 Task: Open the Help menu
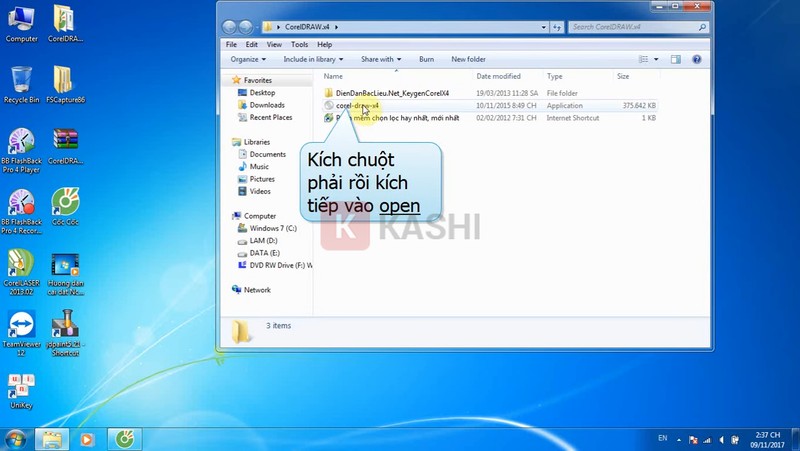324,44
